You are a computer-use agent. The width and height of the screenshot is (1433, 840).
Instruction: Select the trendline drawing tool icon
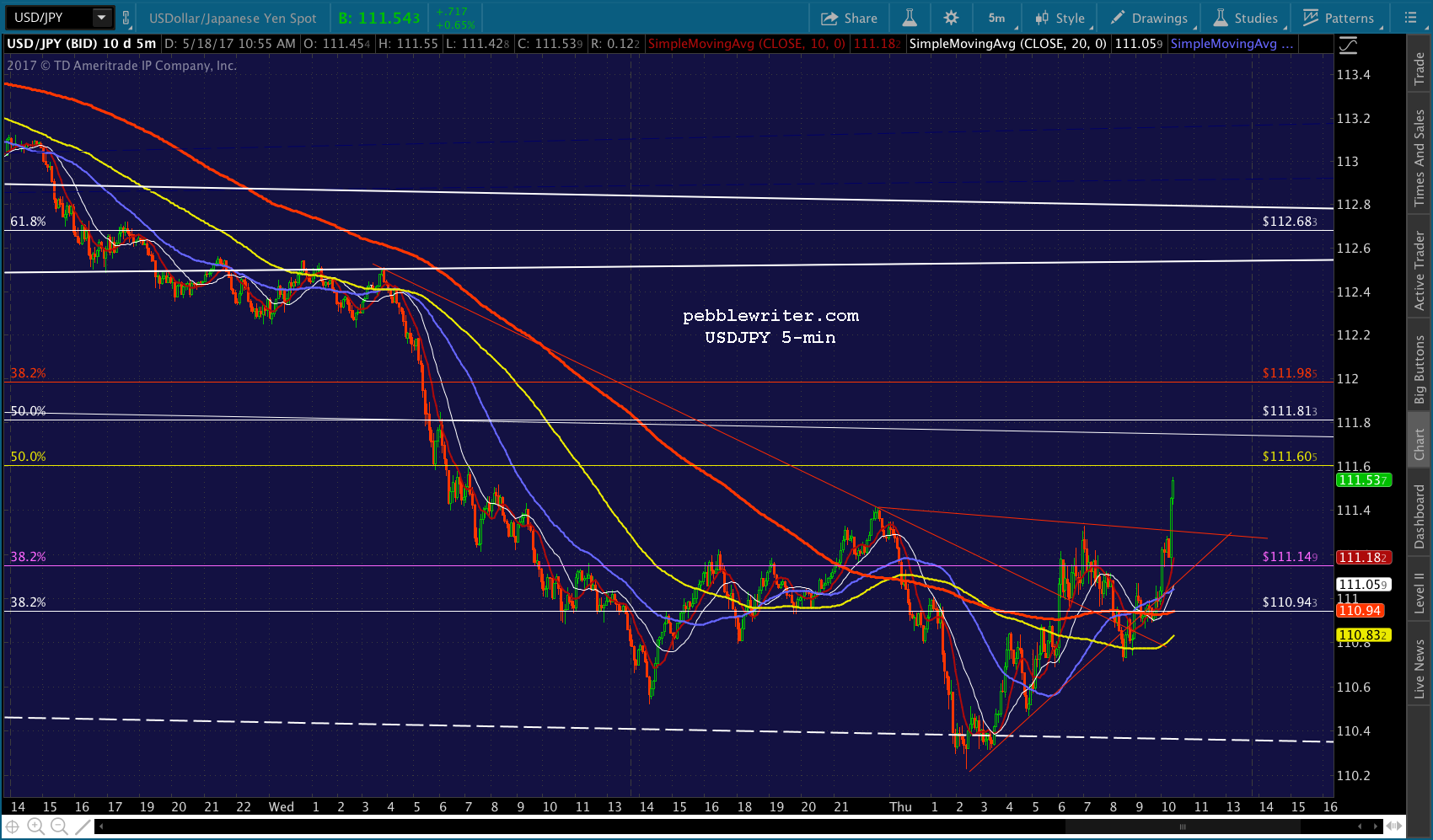pyautogui.click(x=83, y=827)
